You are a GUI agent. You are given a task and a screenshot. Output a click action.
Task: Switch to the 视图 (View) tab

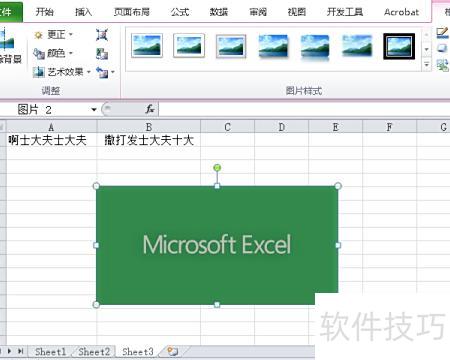coord(297,12)
